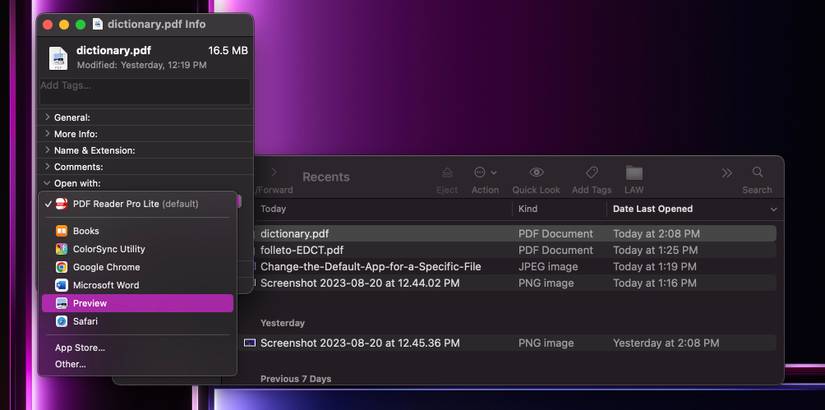Toggle sort order chevron on Date Last Opened
Image resolution: width=825 pixels, height=410 pixels.
[x=773, y=209]
